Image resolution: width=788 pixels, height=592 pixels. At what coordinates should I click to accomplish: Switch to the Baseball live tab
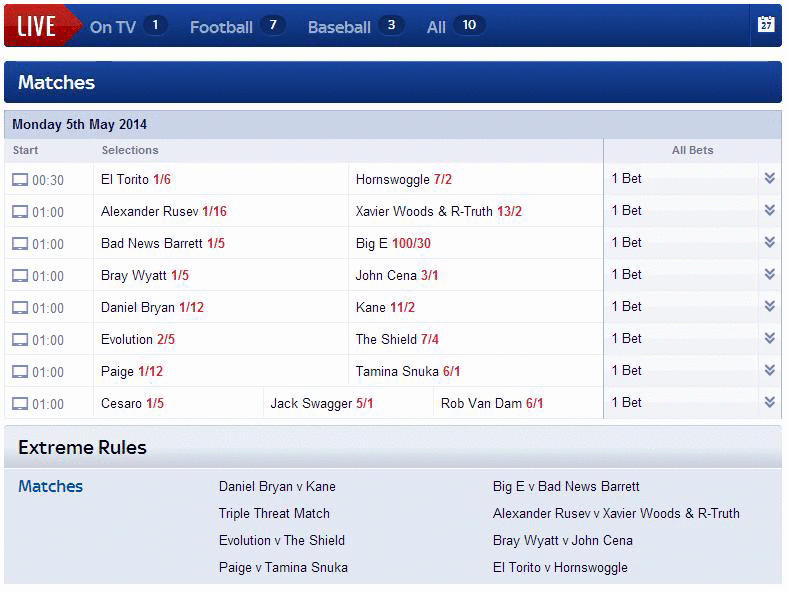pos(356,26)
